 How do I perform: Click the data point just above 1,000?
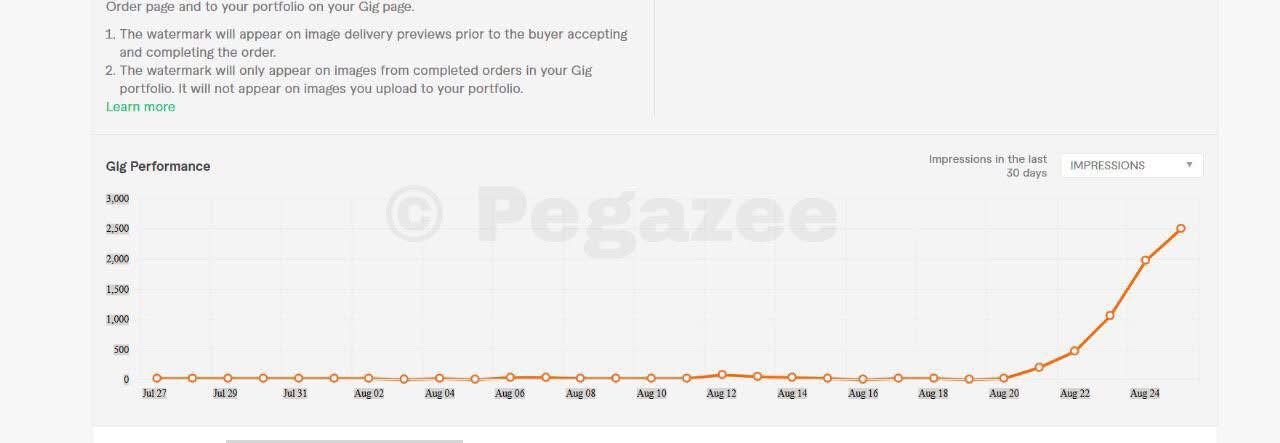(1110, 316)
